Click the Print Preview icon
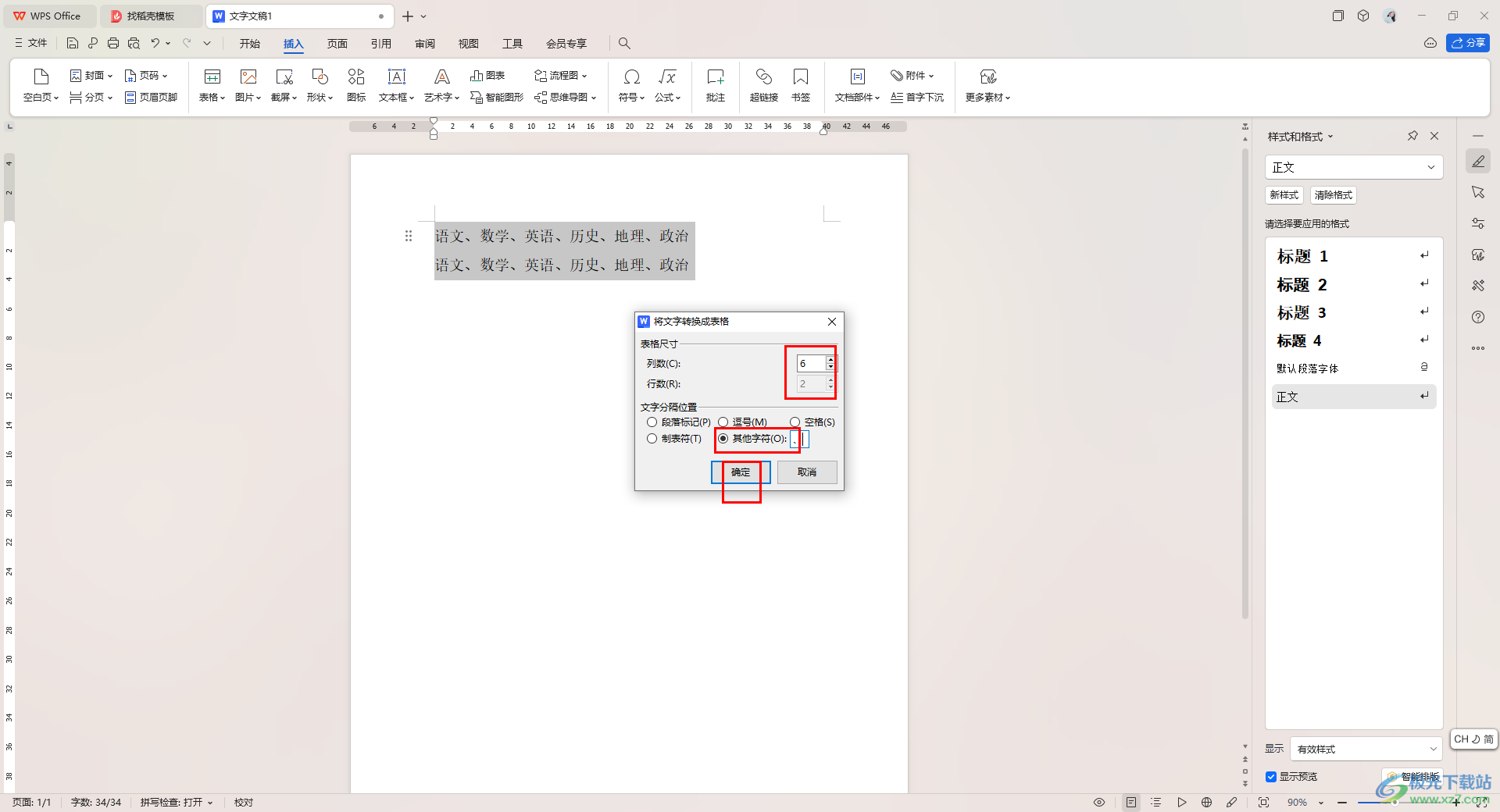 [x=134, y=43]
